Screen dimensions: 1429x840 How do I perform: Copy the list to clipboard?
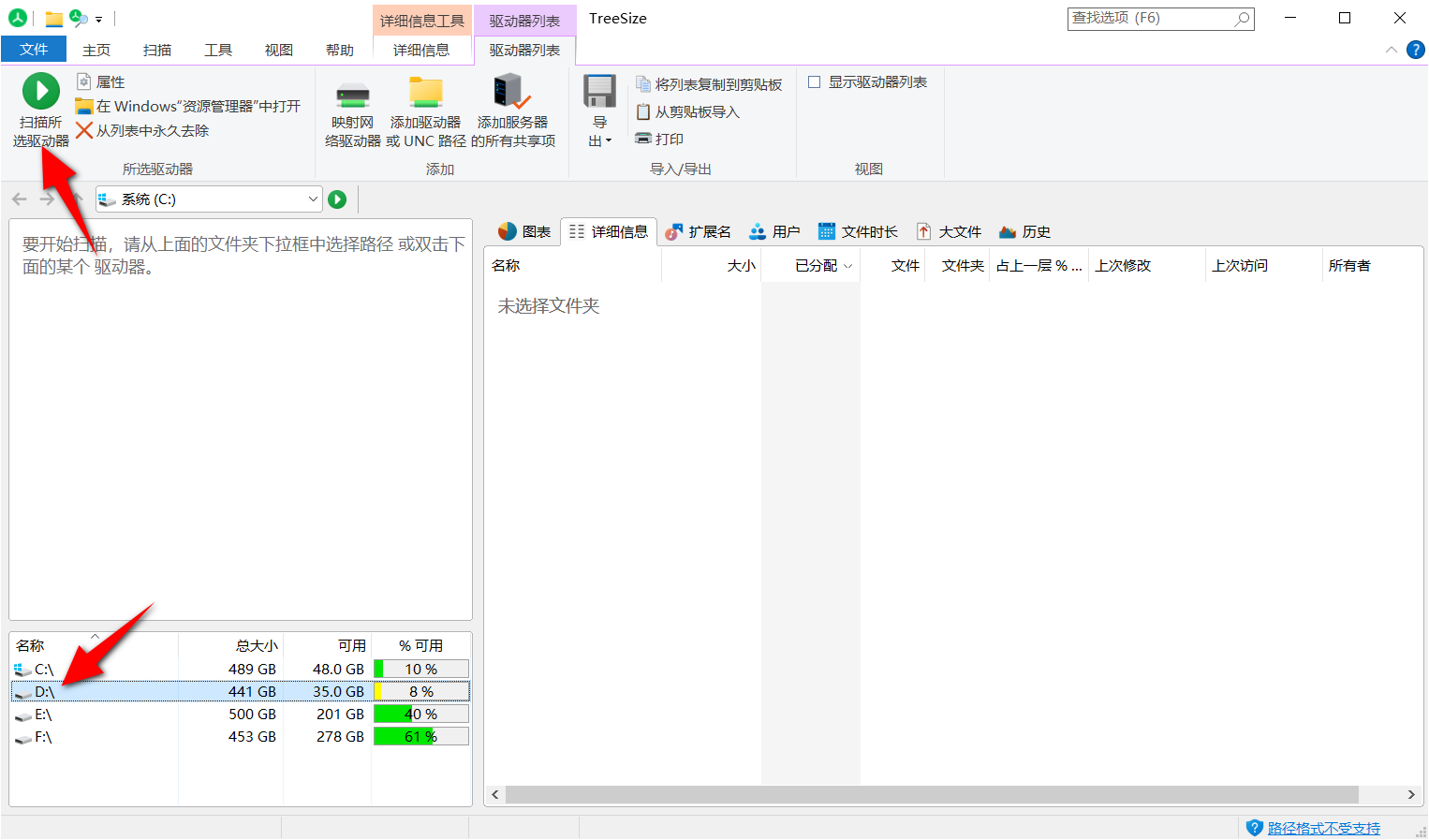[709, 83]
